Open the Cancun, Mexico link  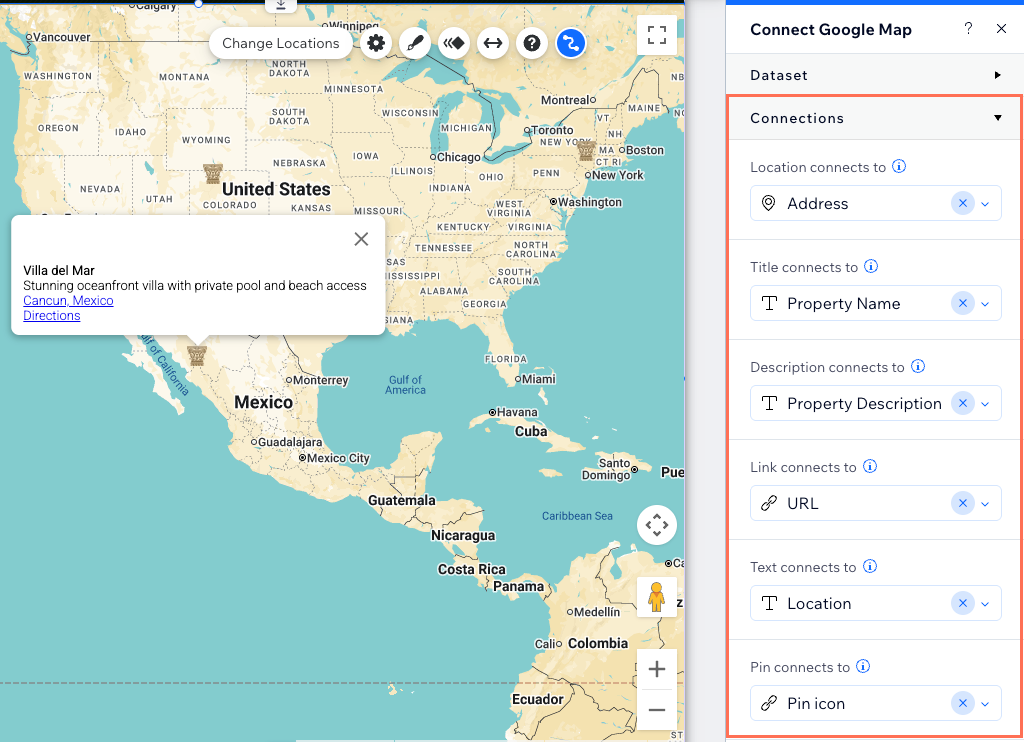coord(68,300)
